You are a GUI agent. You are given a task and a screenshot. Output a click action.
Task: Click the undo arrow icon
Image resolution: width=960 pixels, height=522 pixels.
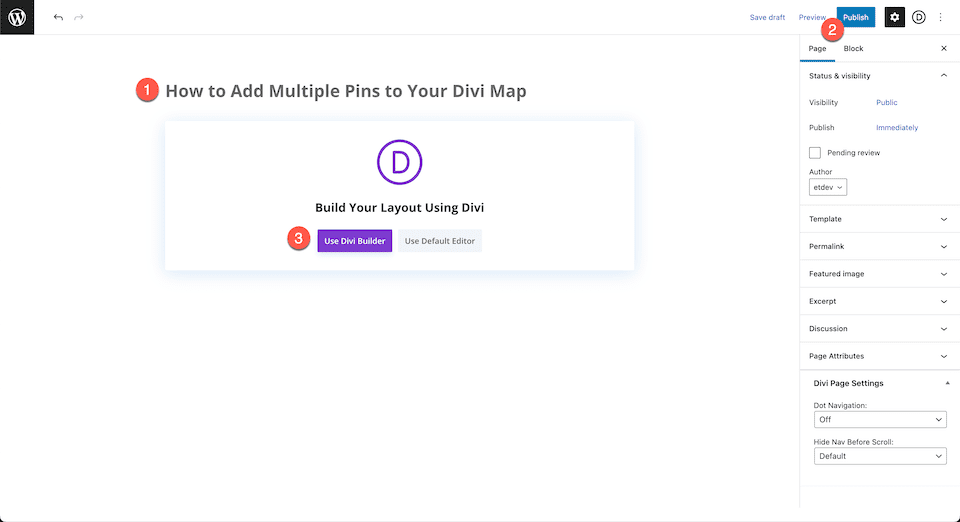[x=58, y=18]
